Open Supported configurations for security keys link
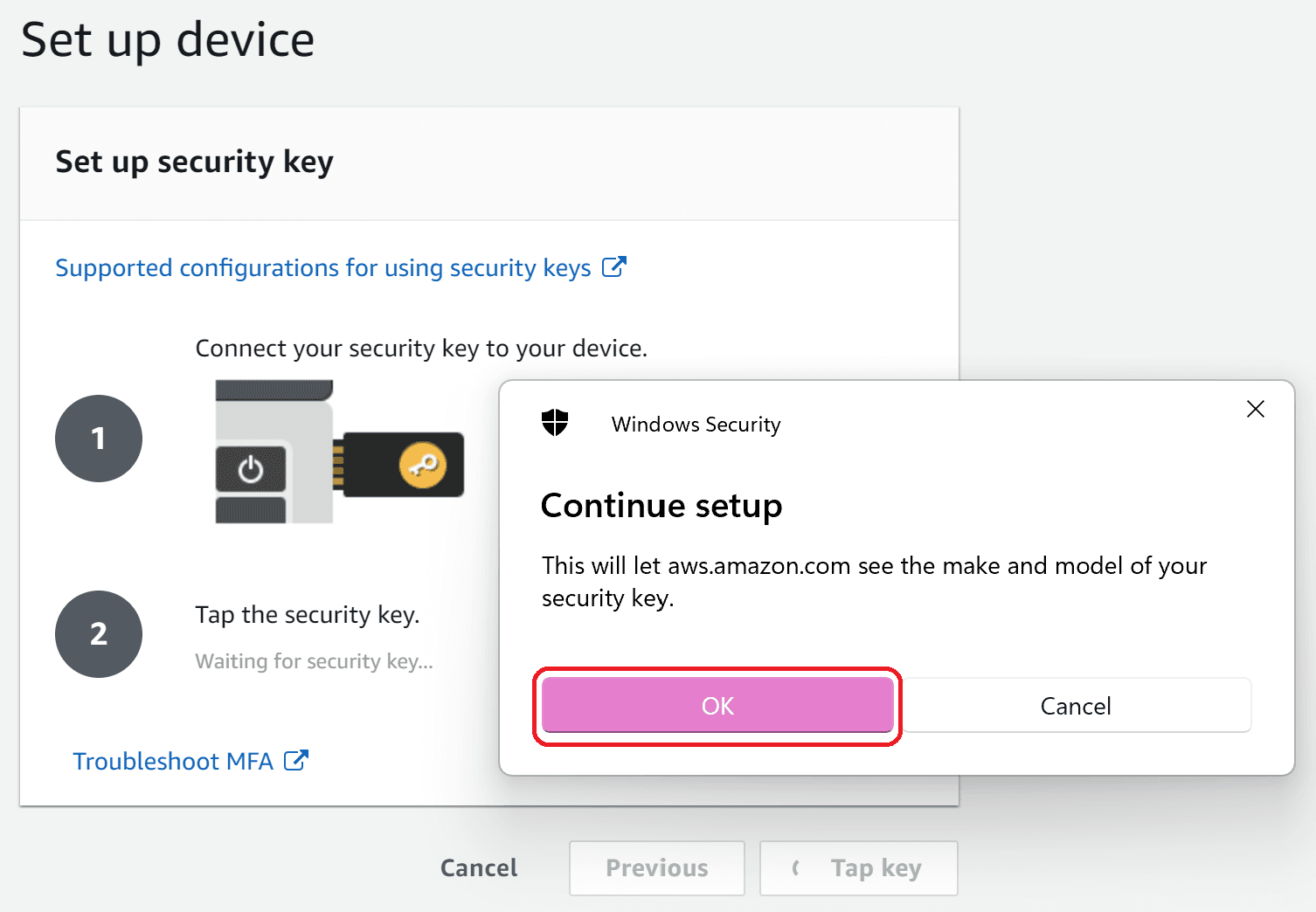This screenshot has width=1316, height=912. coord(323,267)
